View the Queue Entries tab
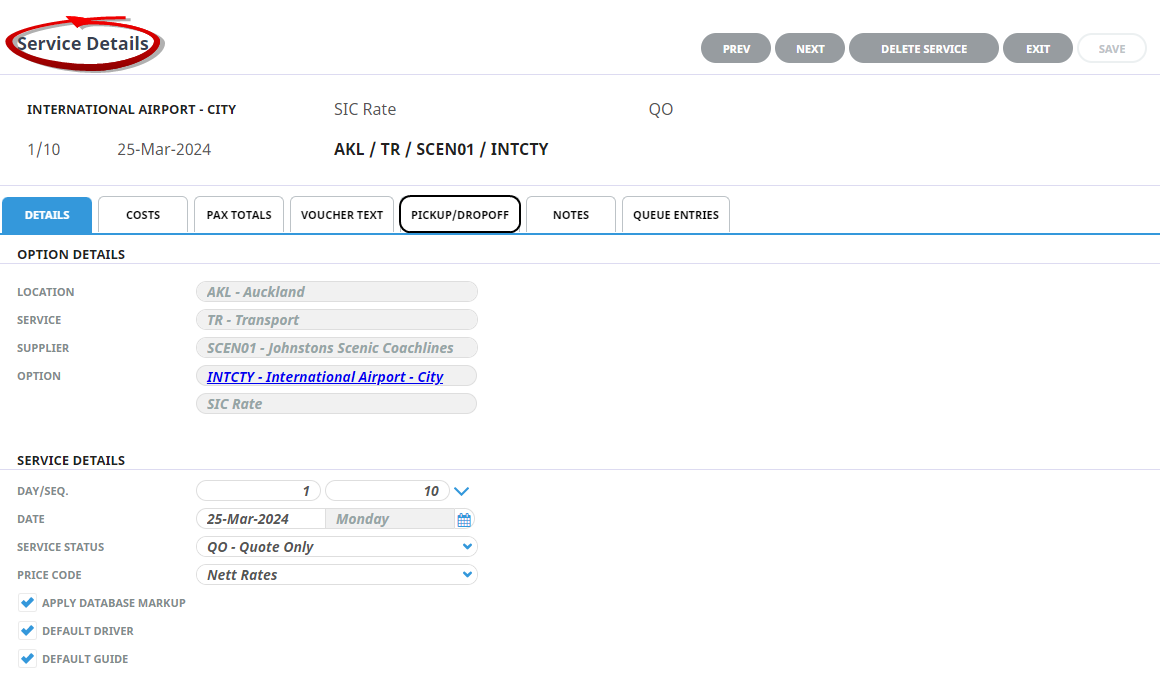Screen dimensions: 1160x681 tap(676, 215)
